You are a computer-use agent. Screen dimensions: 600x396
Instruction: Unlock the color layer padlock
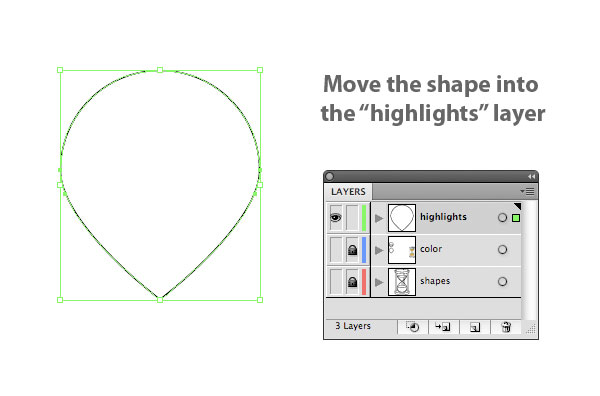point(352,250)
